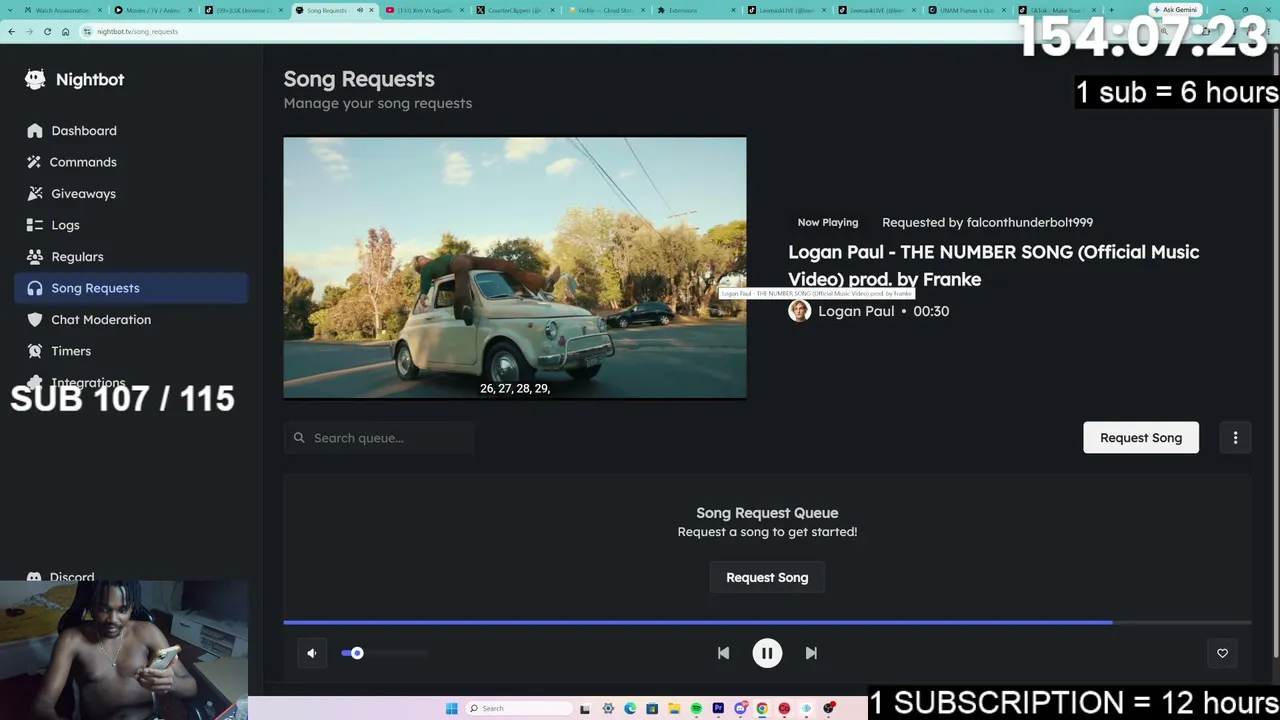Open Chat Moderation settings
This screenshot has width=1280, height=720.
pyautogui.click(x=131, y=320)
